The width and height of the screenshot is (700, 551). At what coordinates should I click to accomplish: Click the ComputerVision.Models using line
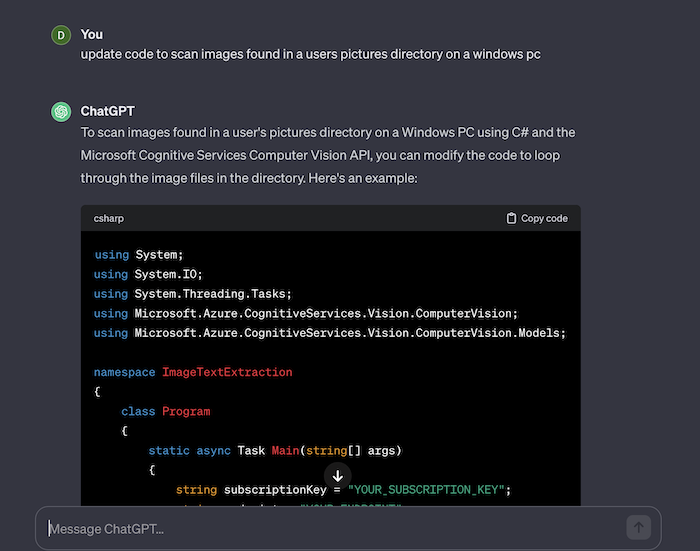click(x=330, y=333)
